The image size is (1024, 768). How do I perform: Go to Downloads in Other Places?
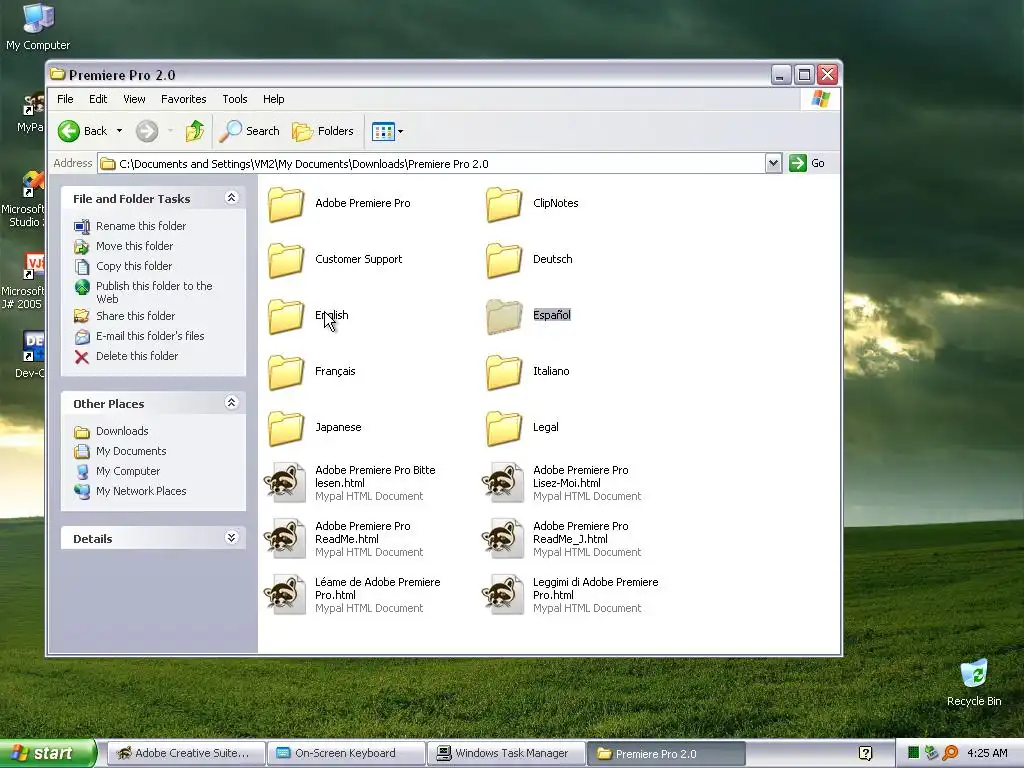(x=111, y=431)
